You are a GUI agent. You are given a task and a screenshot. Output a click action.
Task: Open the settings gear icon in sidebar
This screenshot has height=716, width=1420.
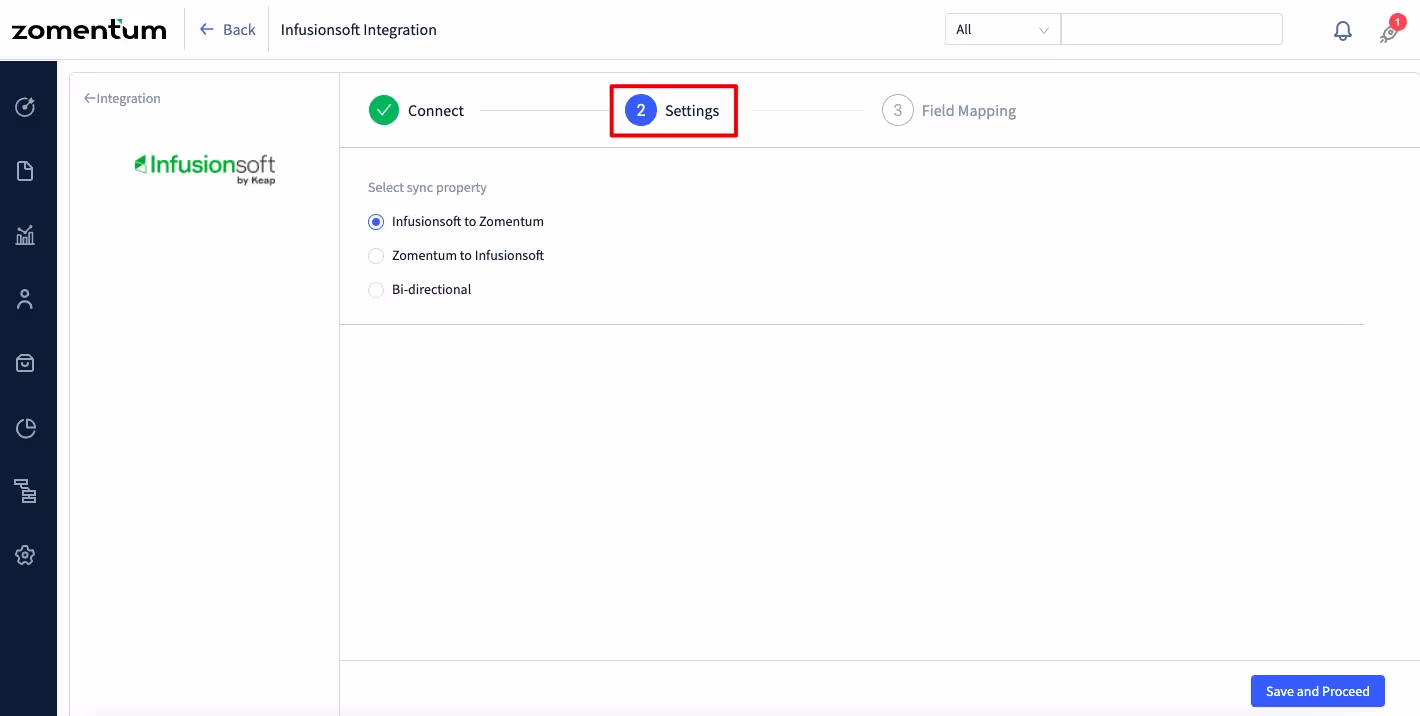coord(26,555)
